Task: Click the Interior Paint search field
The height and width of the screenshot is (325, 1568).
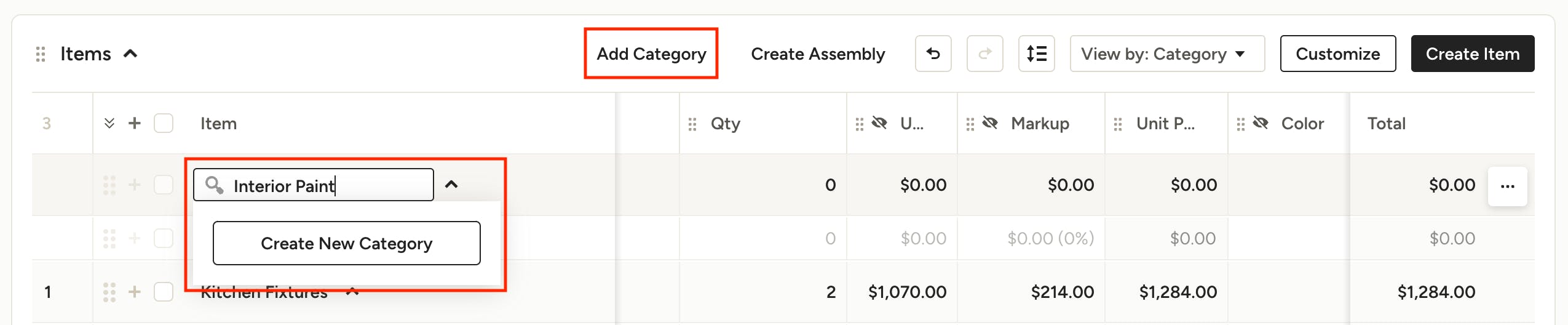Action: (x=314, y=185)
